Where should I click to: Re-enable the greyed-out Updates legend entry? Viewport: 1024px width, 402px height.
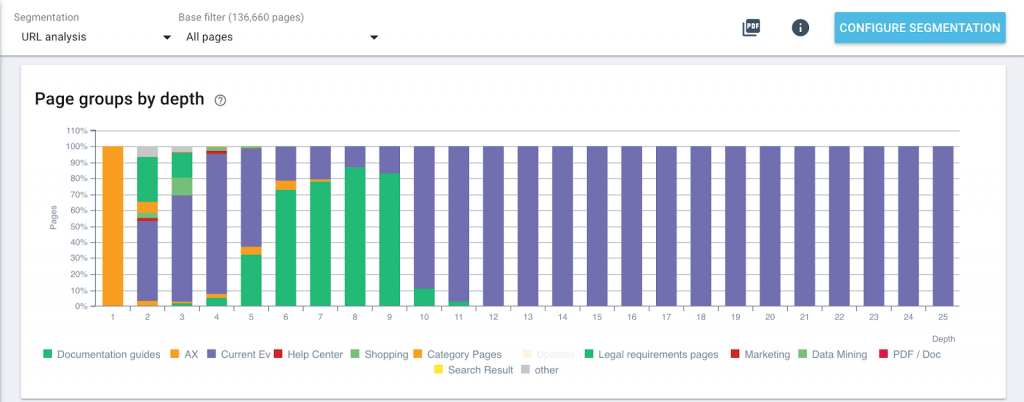(548, 354)
